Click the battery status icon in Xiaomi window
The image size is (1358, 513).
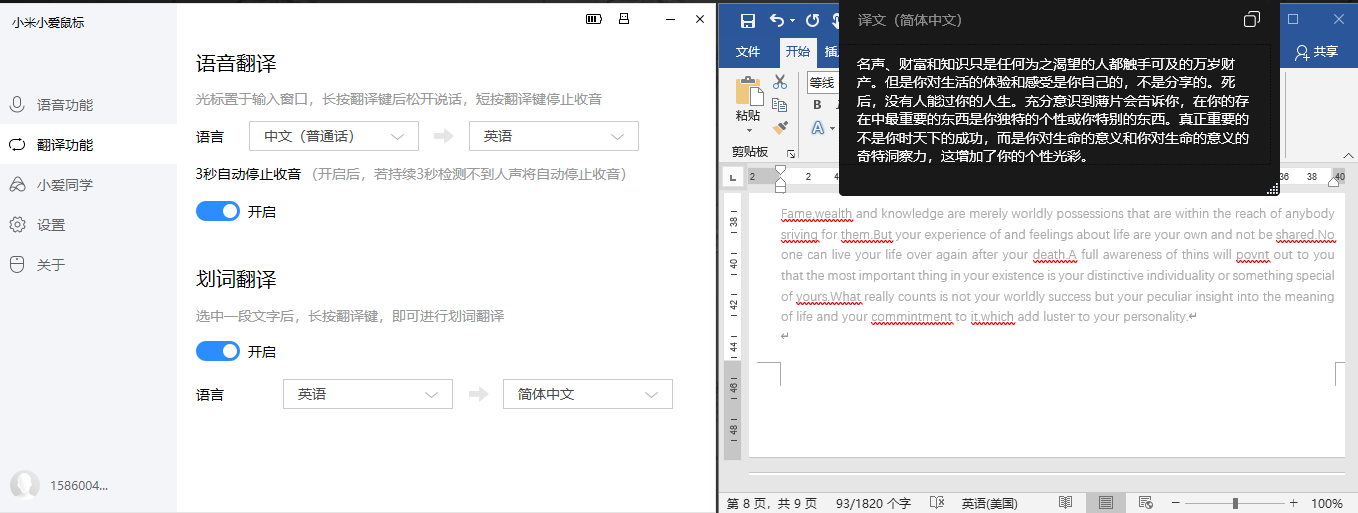[594, 19]
